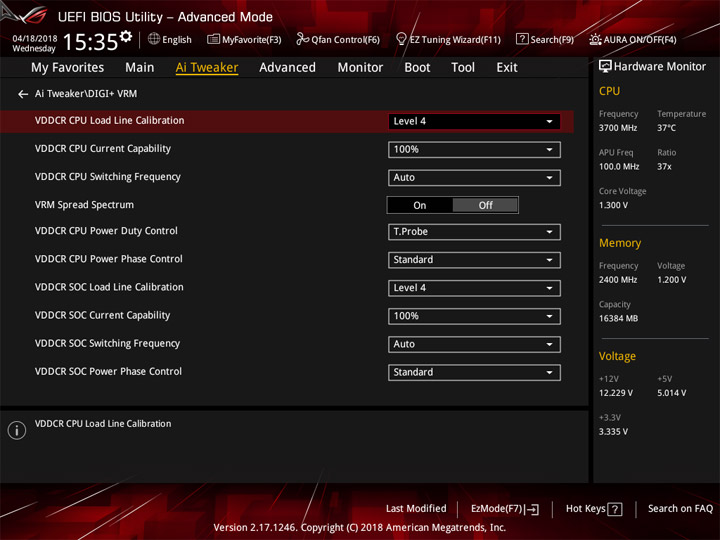Turn VRM Spread Spectrum On
The width and height of the screenshot is (720, 540).
[x=420, y=205]
